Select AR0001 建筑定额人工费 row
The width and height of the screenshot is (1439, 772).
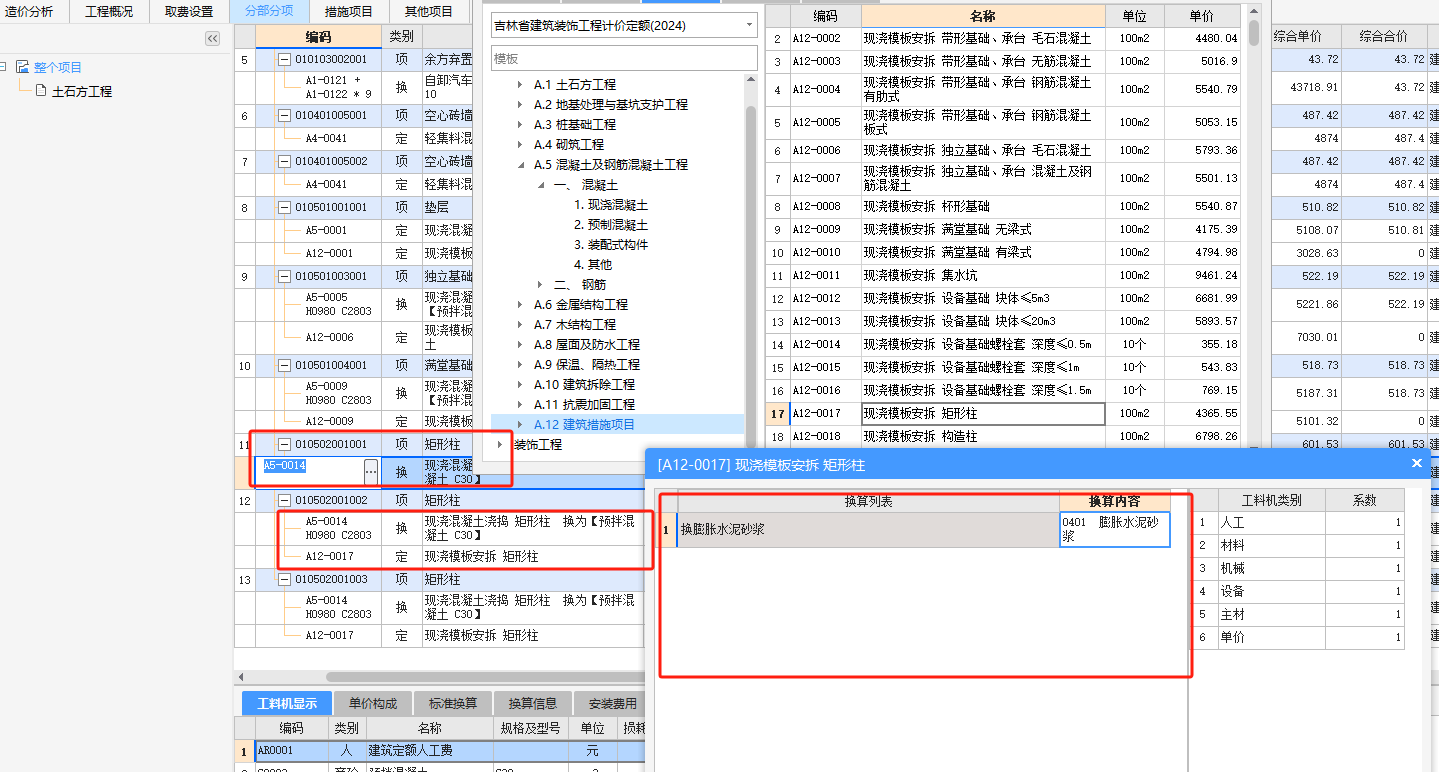click(x=440, y=750)
